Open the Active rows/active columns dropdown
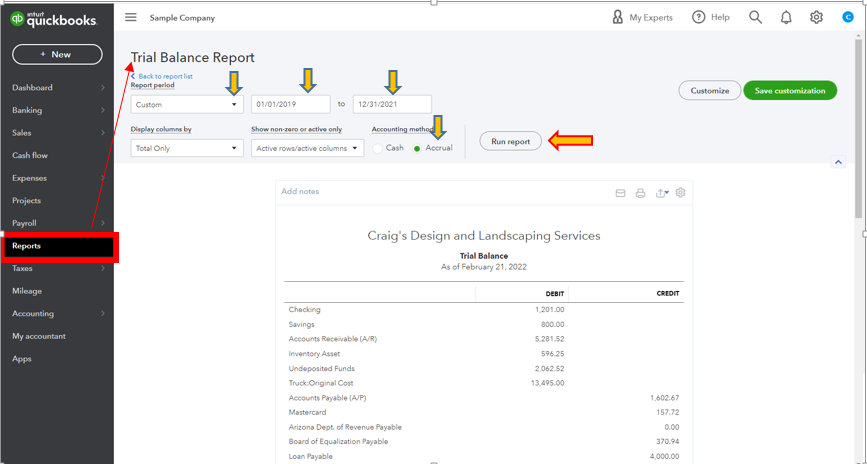The width and height of the screenshot is (867, 464). tap(307, 148)
